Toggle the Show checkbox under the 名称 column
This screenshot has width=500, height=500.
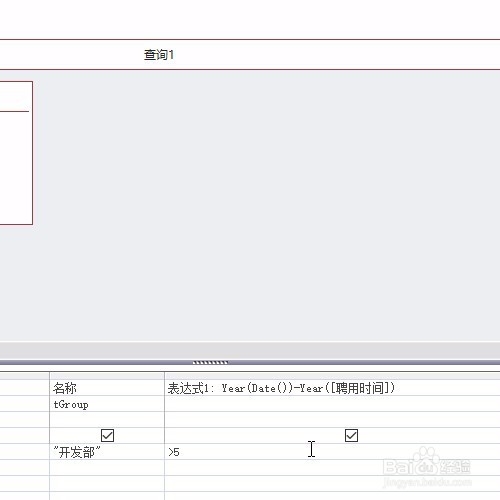(107, 435)
